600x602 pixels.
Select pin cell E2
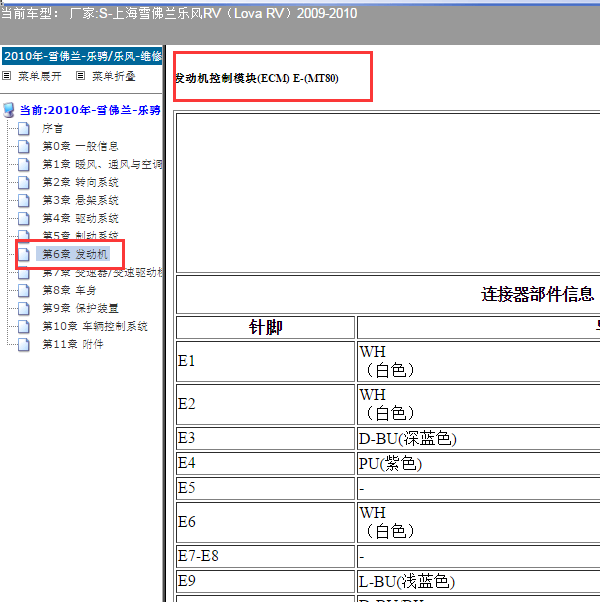click(265, 404)
